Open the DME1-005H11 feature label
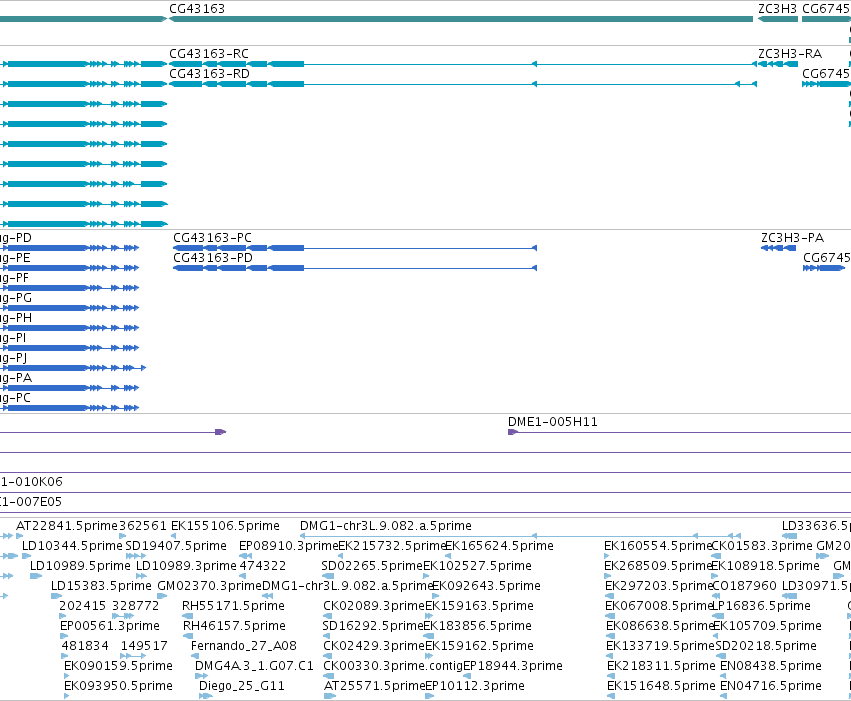Image resolution: width=851 pixels, height=701 pixels. coord(552,422)
